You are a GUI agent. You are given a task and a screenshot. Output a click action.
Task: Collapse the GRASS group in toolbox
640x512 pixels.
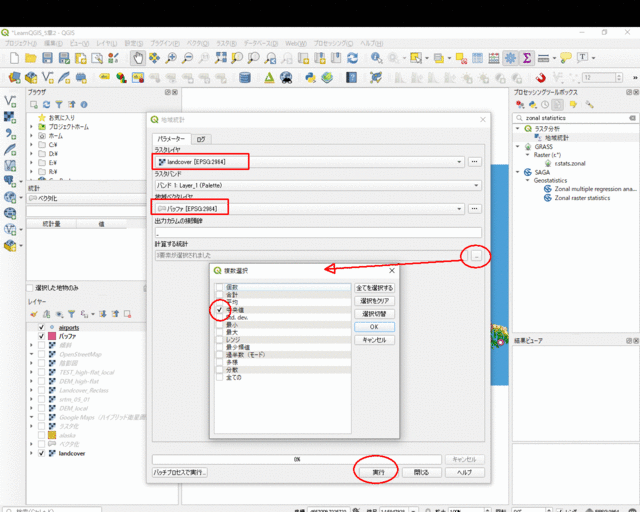point(518,146)
